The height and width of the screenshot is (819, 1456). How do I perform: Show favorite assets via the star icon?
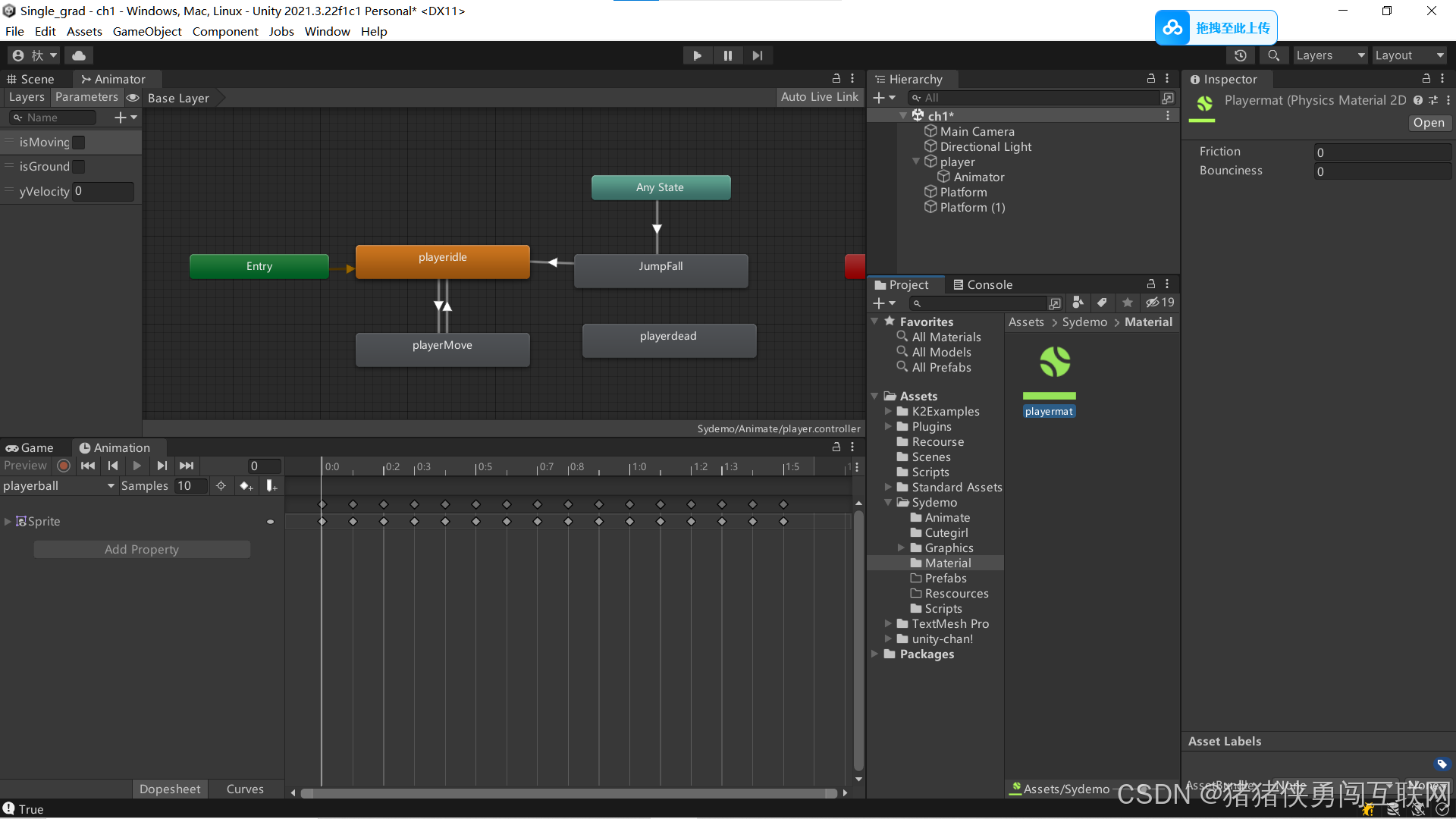click(x=1128, y=303)
